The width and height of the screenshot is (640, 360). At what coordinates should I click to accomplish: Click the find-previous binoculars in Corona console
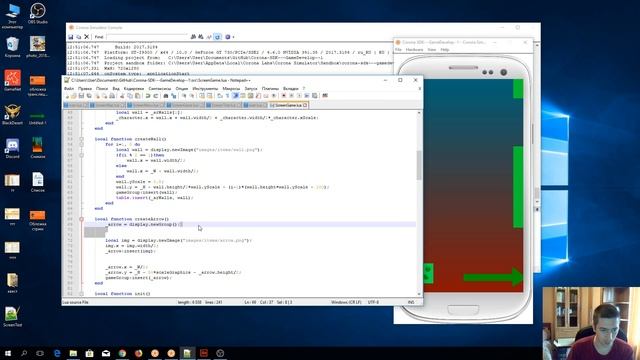point(193,37)
